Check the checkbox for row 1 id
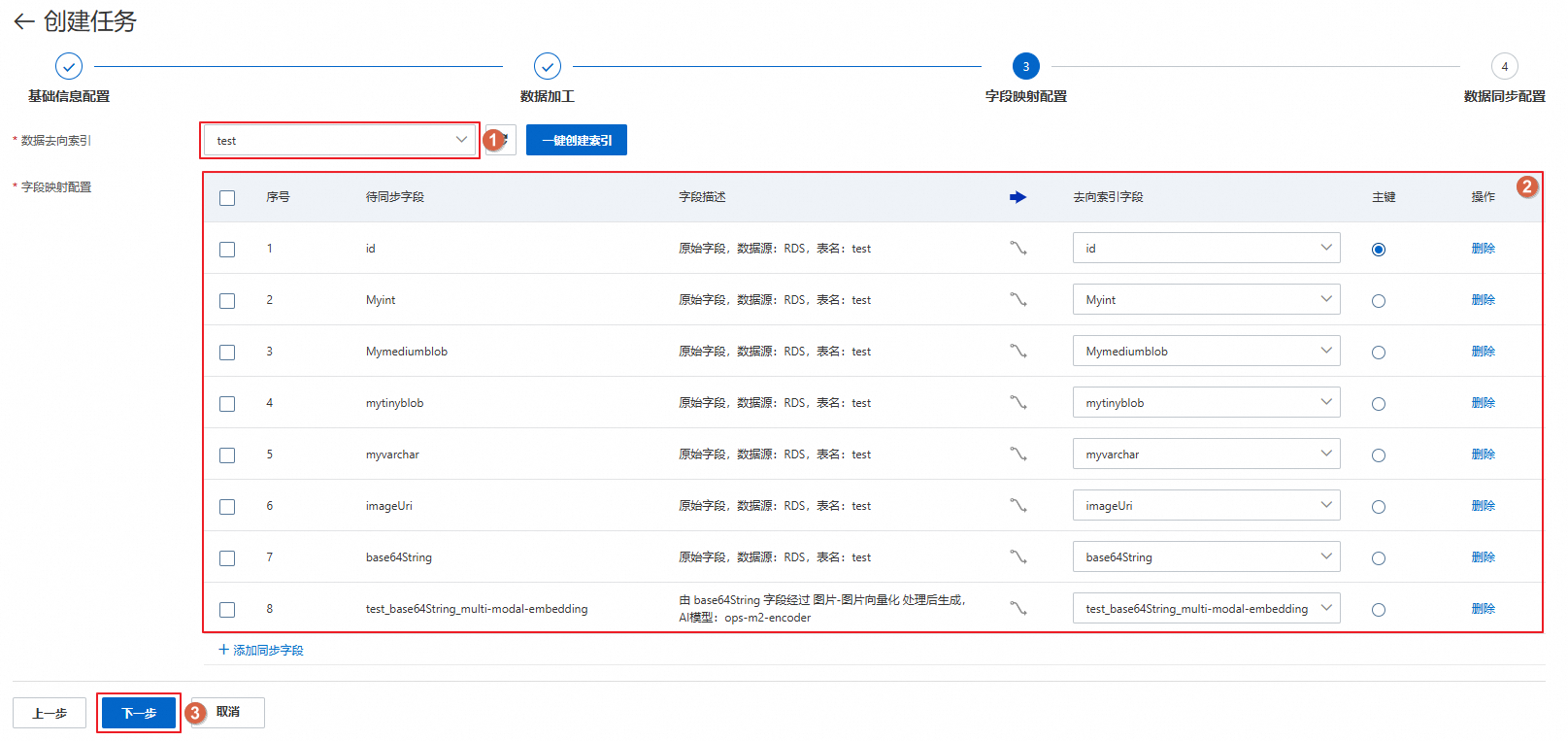 pos(227,250)
